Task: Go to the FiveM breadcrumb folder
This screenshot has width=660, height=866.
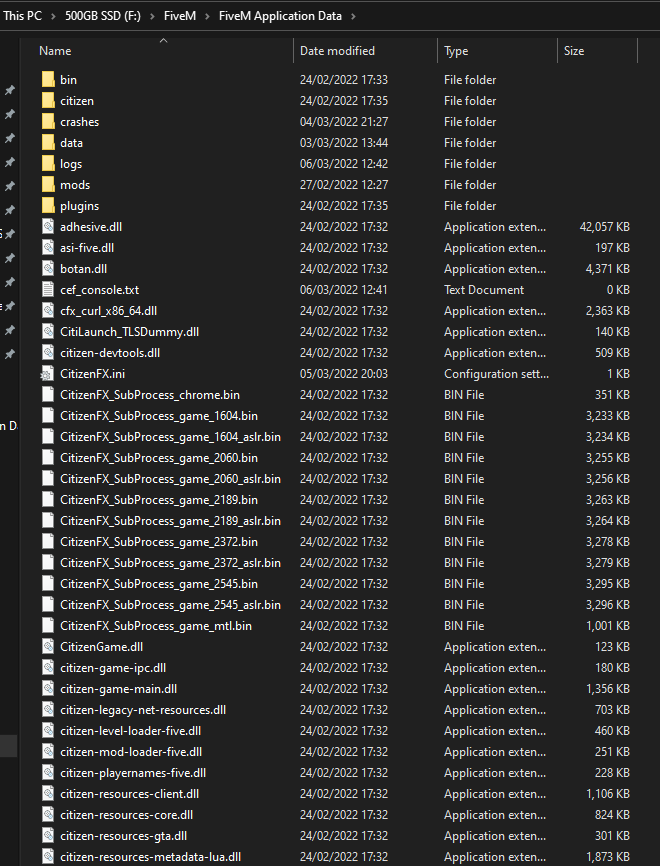Action: tap(179, 15)
